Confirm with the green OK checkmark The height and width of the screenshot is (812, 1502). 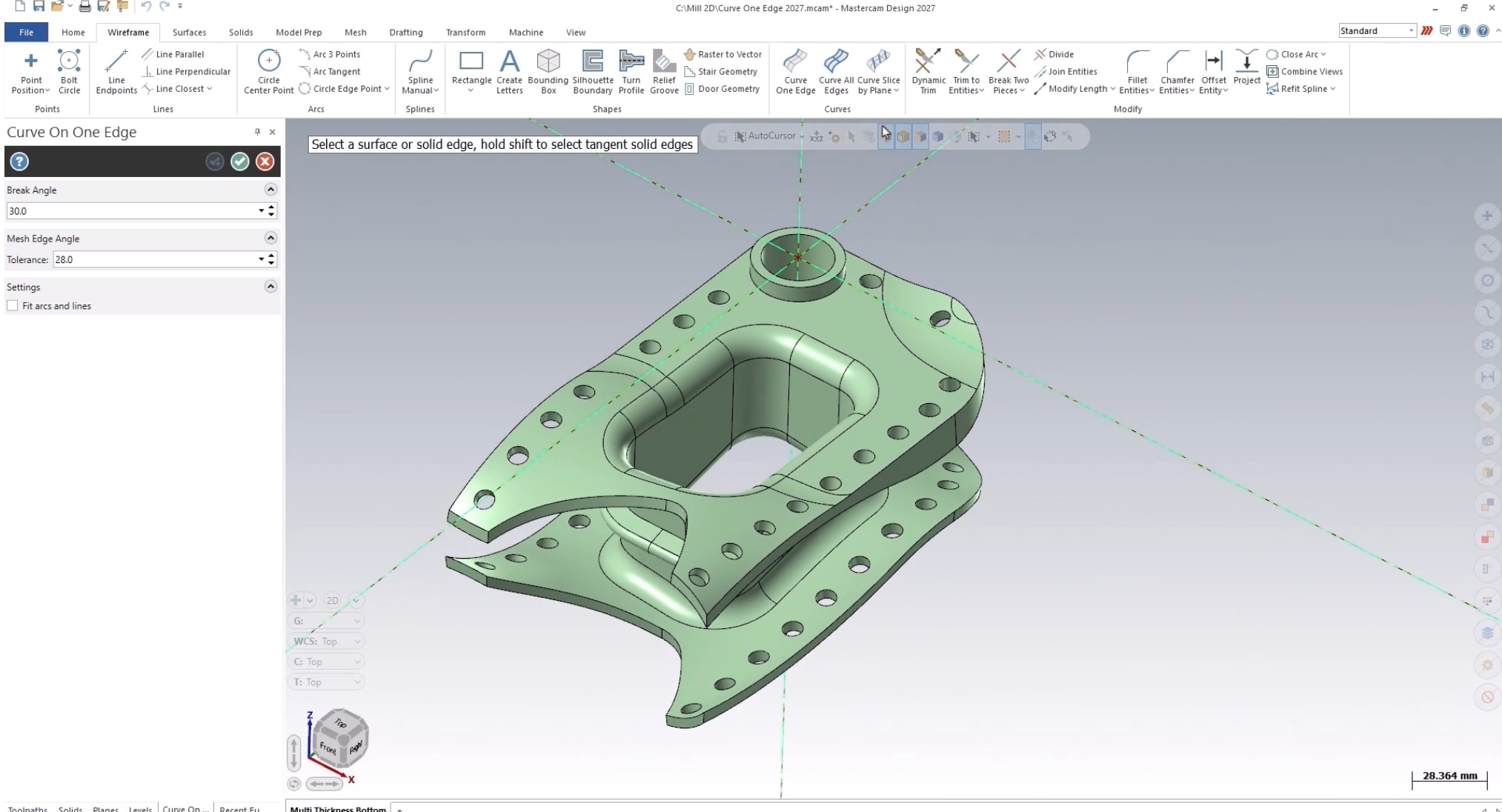[x=239, y=162]
